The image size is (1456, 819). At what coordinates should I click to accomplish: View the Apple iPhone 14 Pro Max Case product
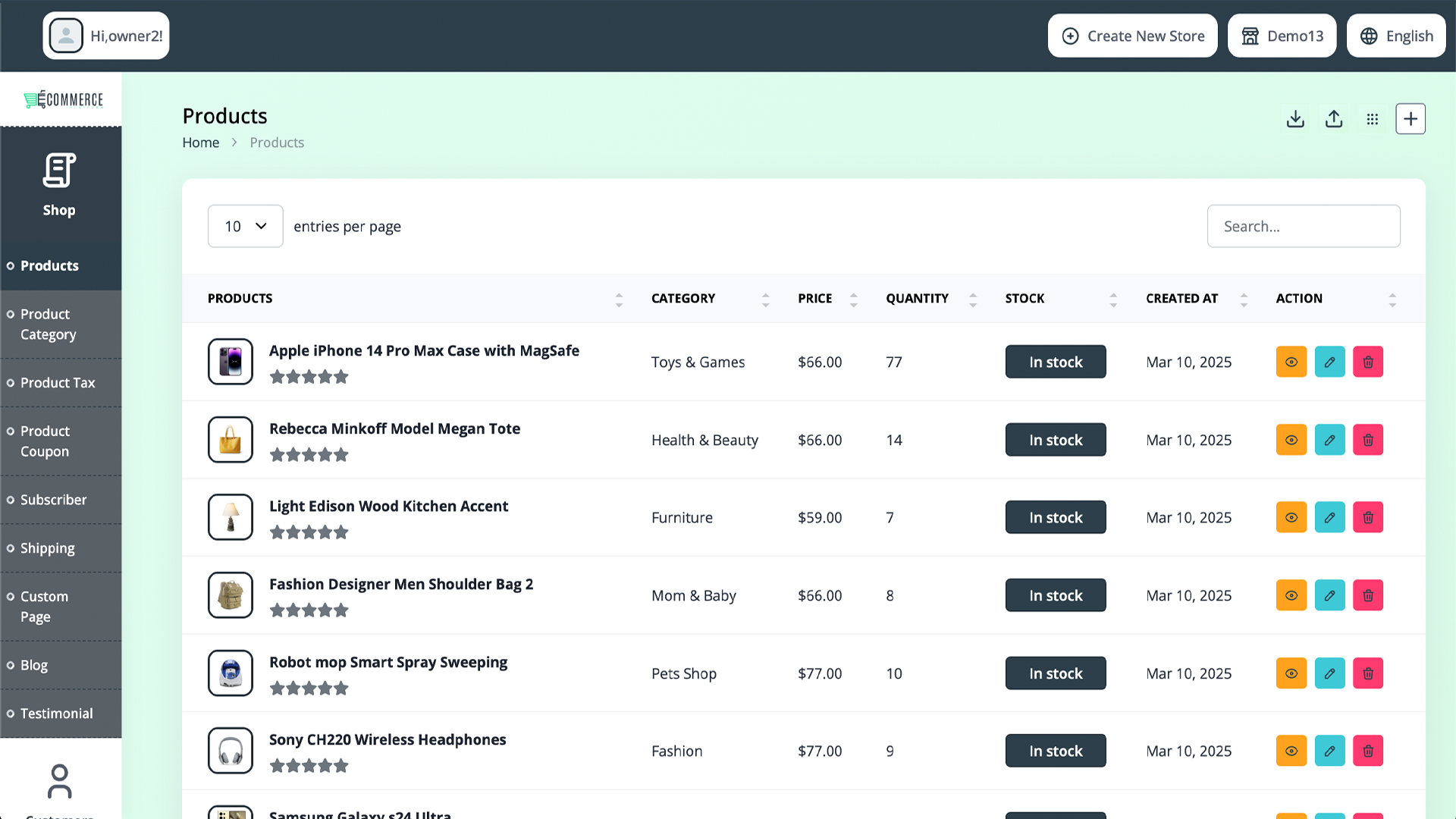tap(1291, 362)
